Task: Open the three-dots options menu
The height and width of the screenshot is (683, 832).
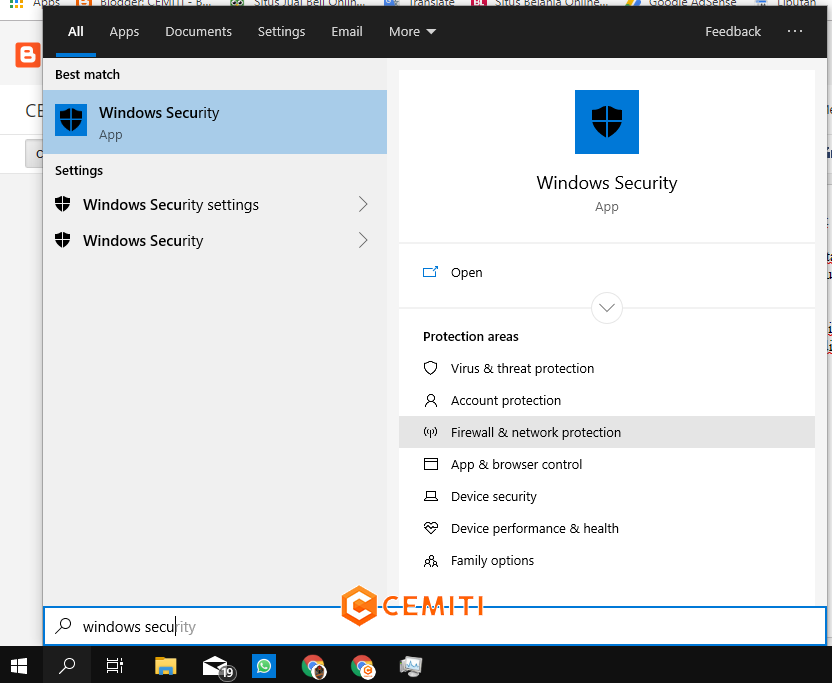Action: click(x=794, y=31)
